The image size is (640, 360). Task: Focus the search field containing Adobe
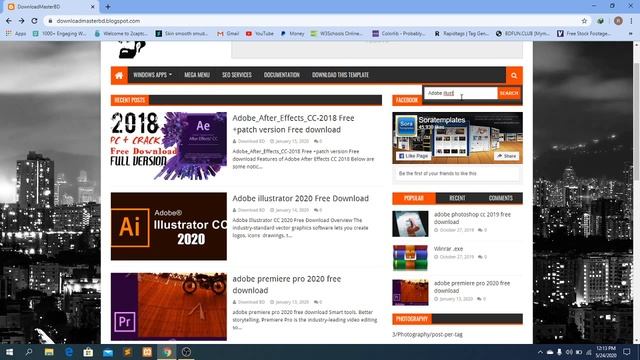(x=460, y=93)
